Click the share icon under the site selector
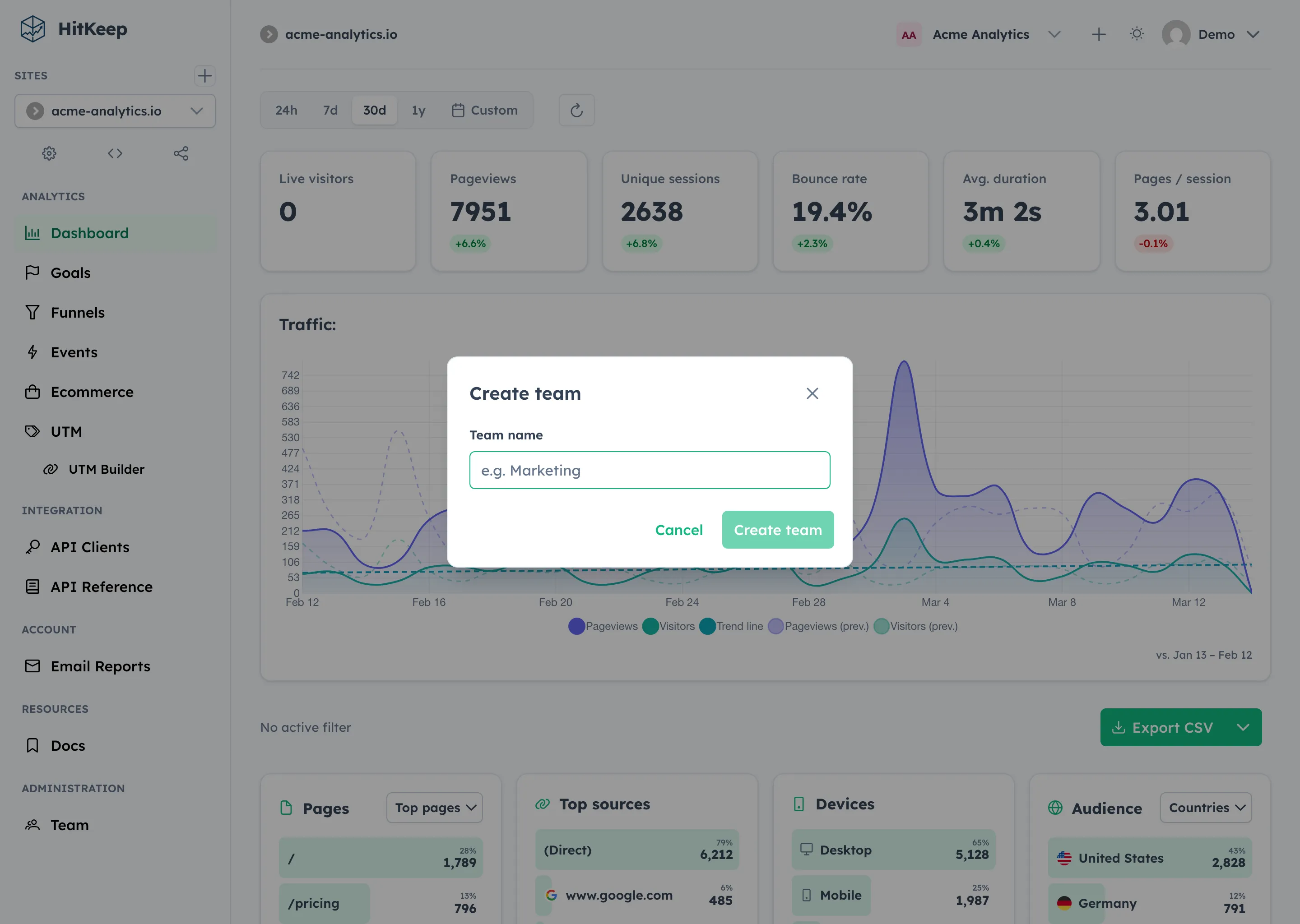This screenshot has width=1300, height=924. click(181, 153)
